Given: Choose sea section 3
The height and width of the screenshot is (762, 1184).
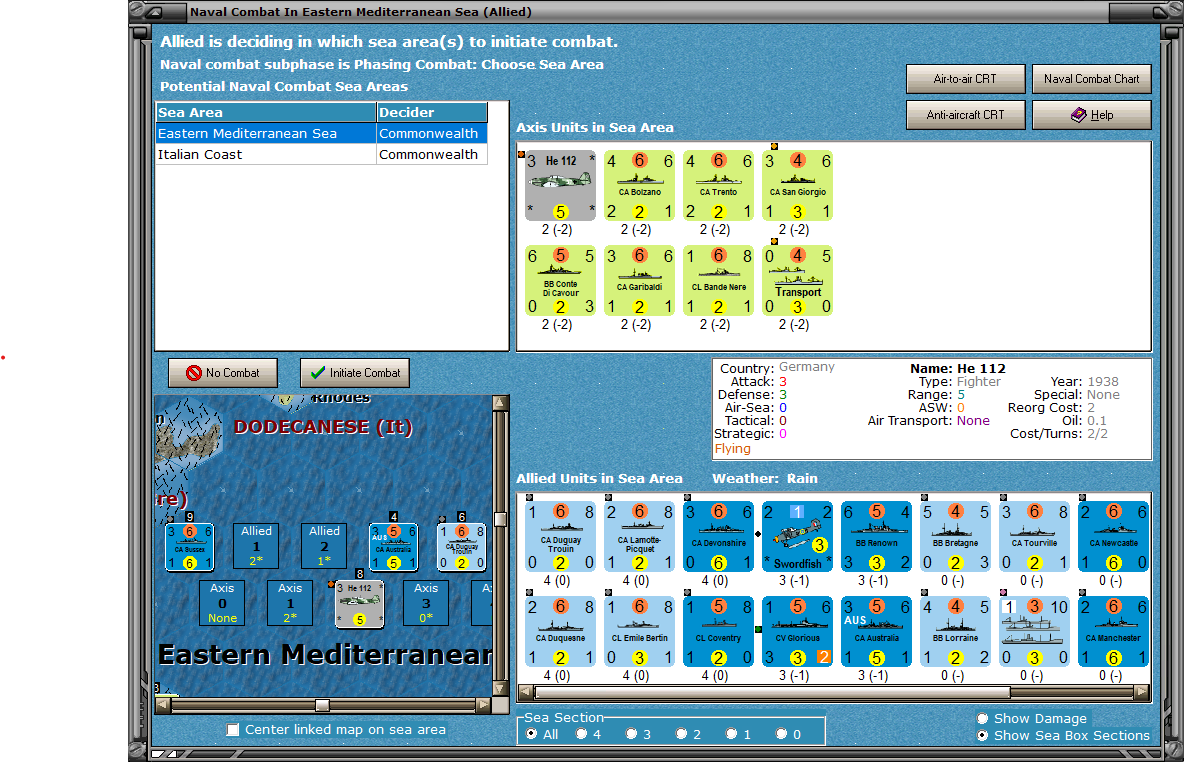Looking at the screenshot, I should click(631, 734).
